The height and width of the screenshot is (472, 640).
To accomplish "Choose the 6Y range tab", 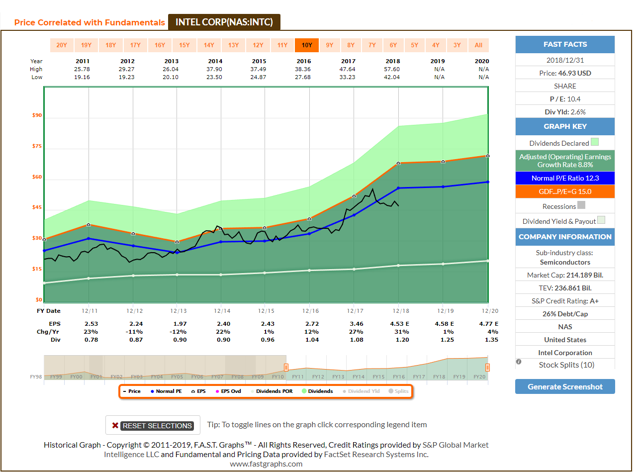I will (x=393, y=45).
